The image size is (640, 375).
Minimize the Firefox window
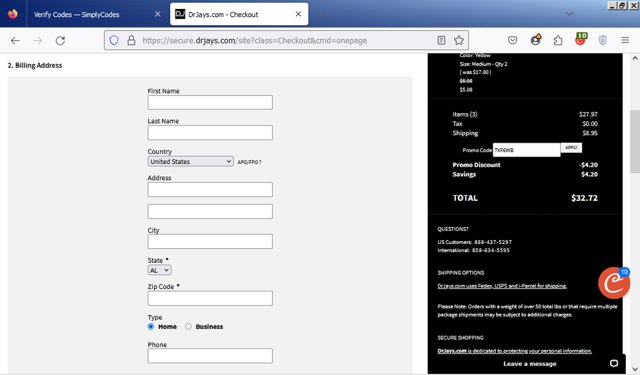tap(612, 5)
